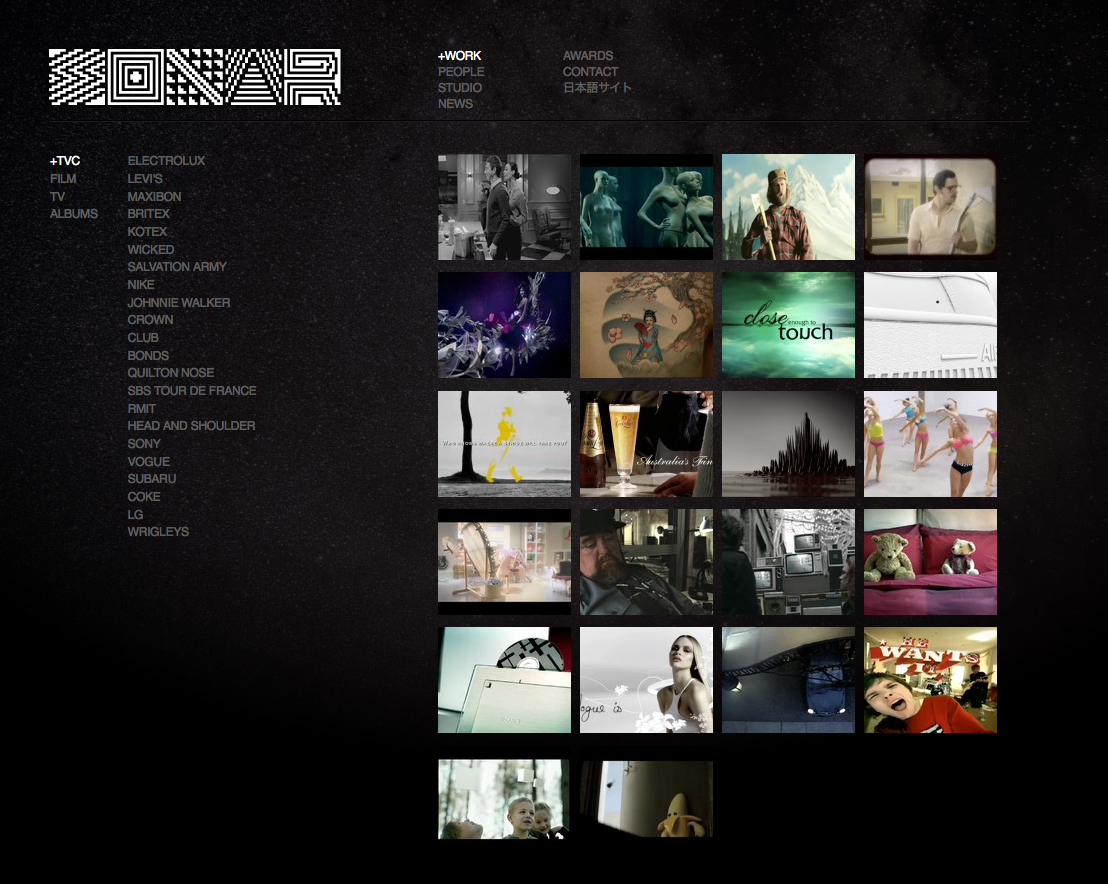The width and height of the screenshot is (1108, 884).
Task: Open the teddy bears on bed thumbnail
Action: 931,562
